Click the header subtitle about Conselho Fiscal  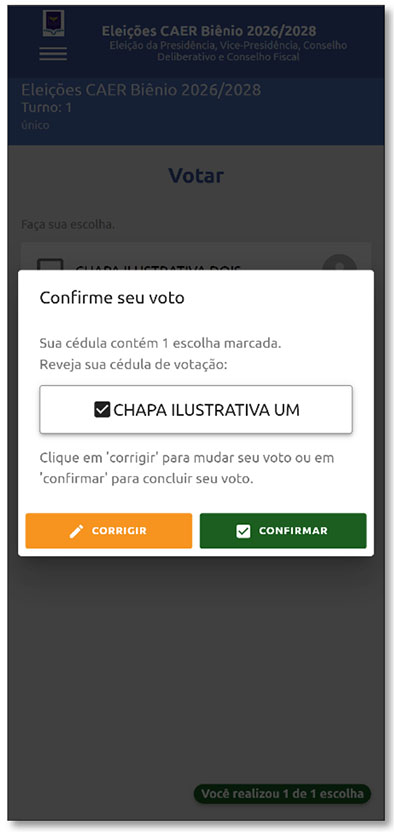(228, 51)
